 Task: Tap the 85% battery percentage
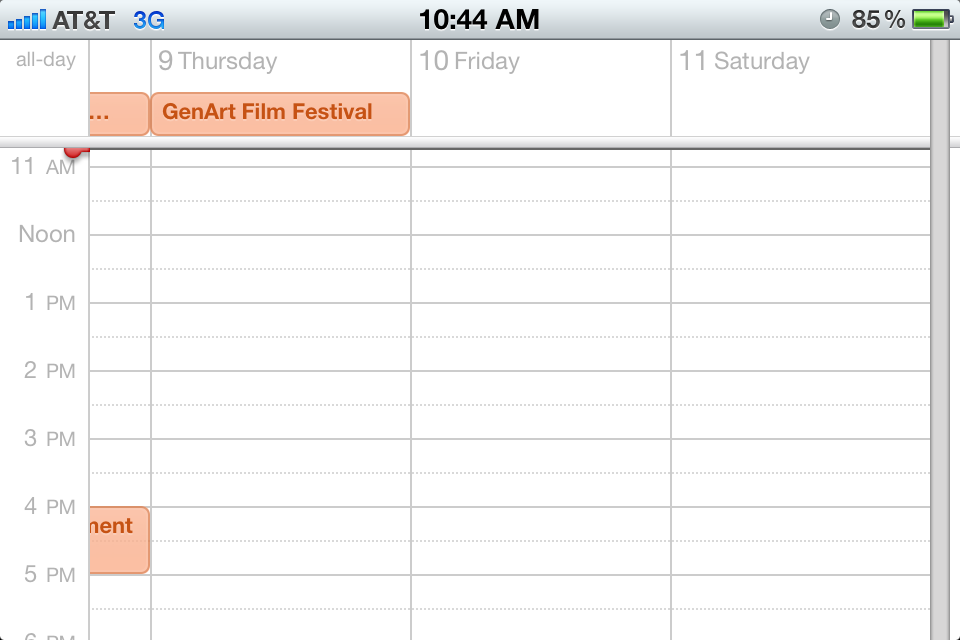click(x=878, y=19)
